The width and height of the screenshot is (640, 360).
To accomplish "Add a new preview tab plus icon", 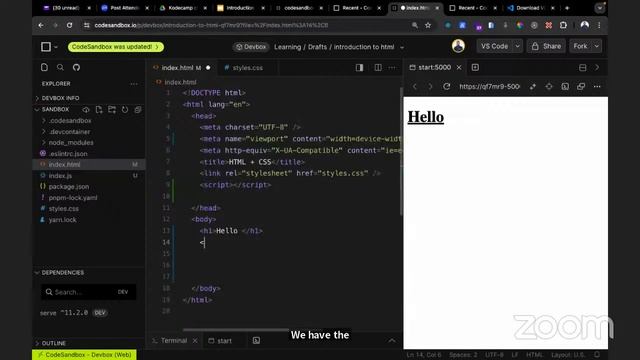I will (475, 67).
